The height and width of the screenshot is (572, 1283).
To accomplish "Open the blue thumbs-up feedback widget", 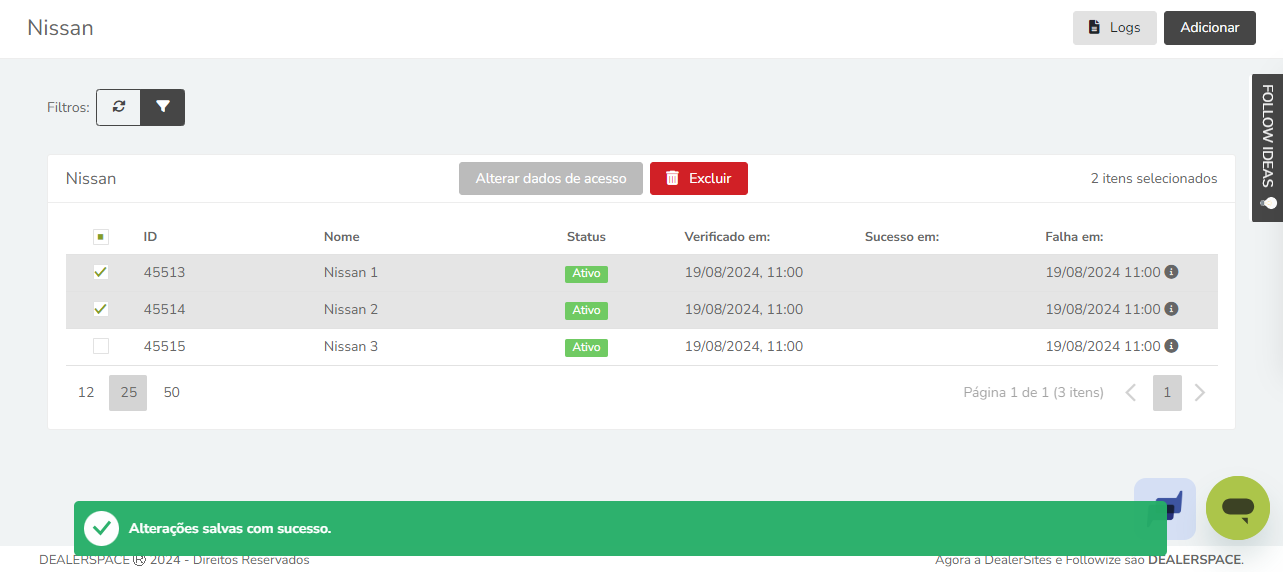I will pos(1165,509).
